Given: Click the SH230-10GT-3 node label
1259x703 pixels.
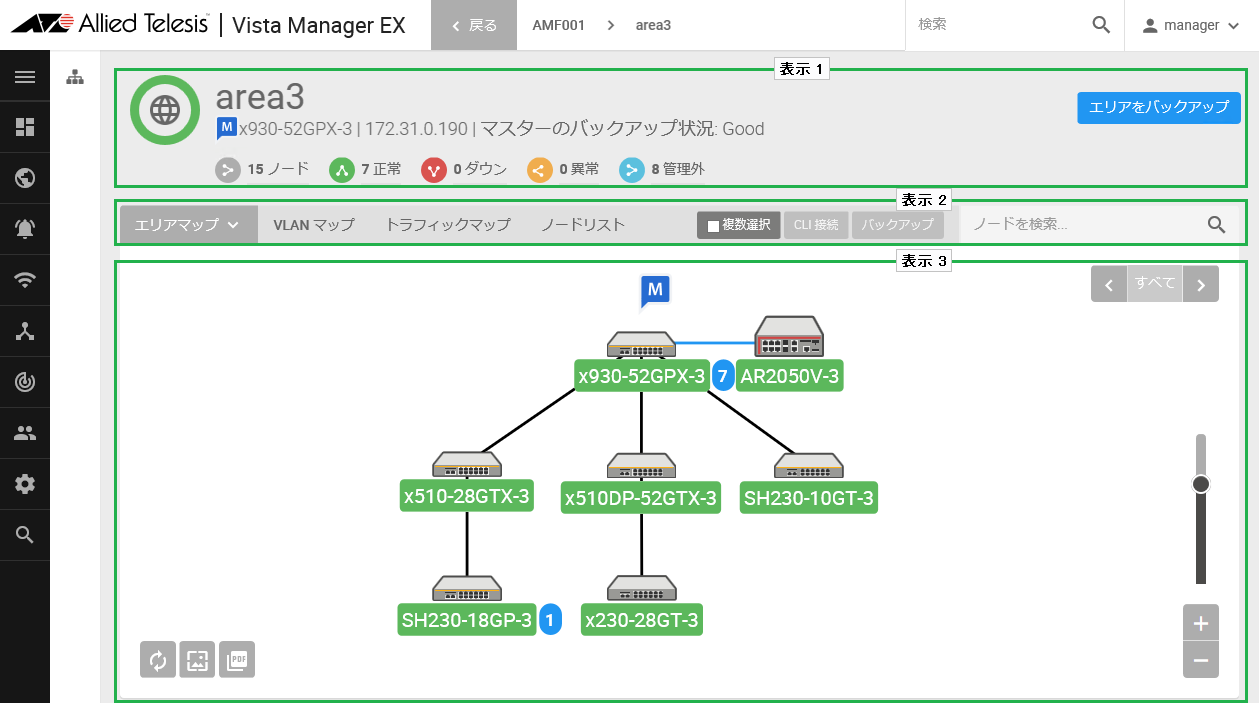Looking at the screenshot, I should pos(809,498).
